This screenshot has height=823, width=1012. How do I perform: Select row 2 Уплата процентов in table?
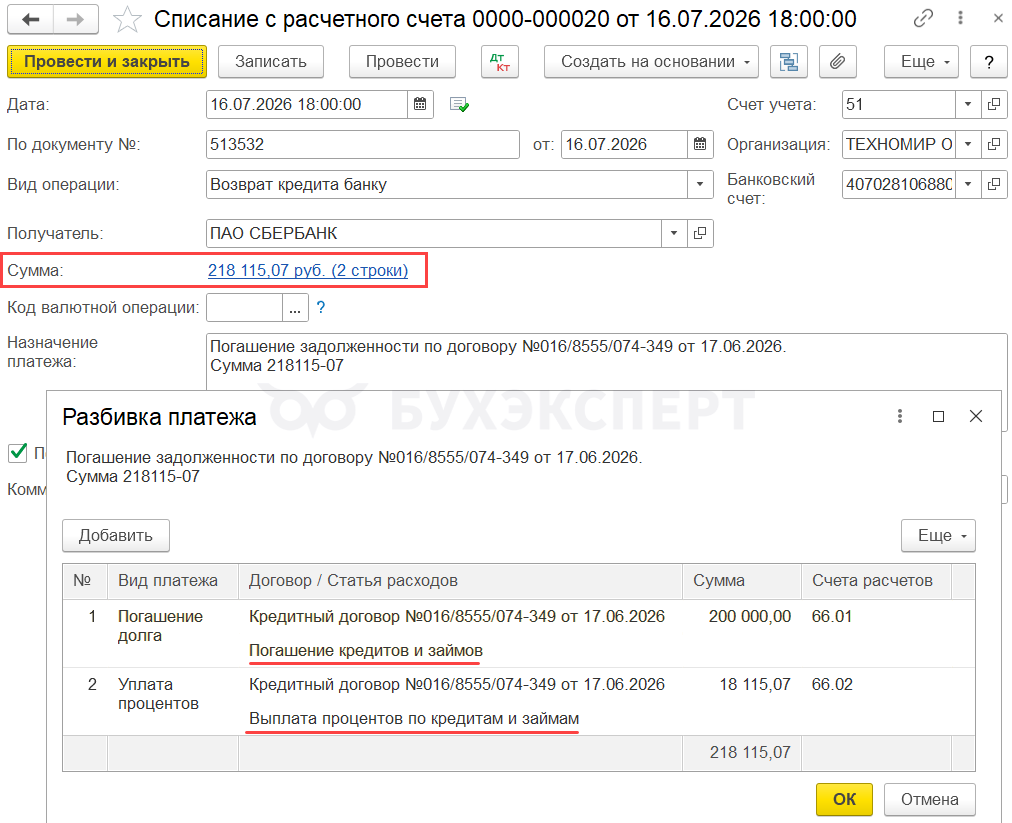pos(519,702)
